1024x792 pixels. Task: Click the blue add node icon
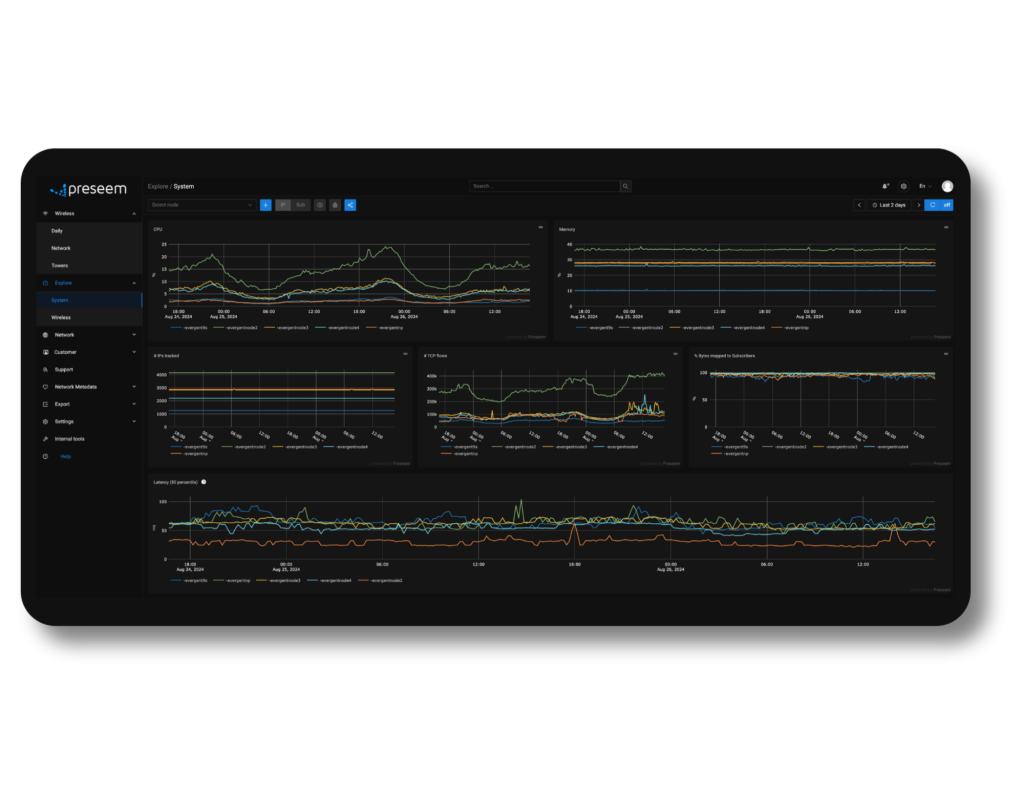[x=264, y=205]
